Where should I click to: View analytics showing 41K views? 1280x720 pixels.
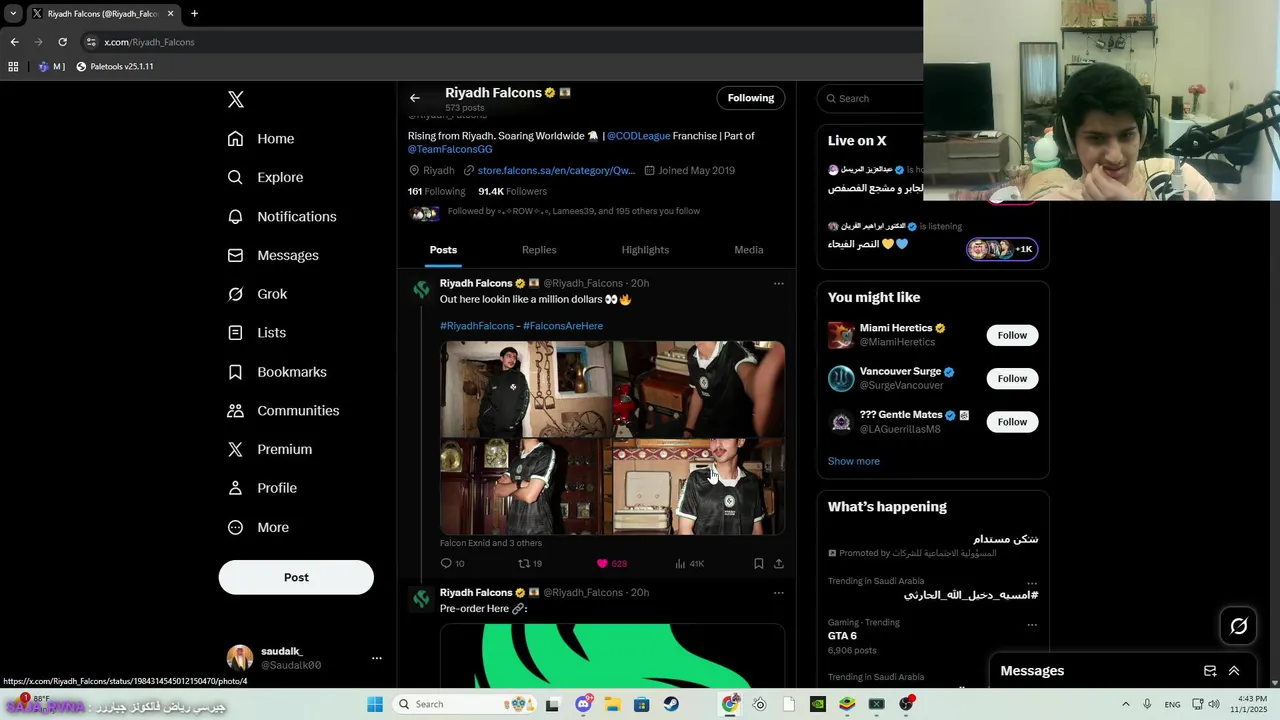click(689, 564)
